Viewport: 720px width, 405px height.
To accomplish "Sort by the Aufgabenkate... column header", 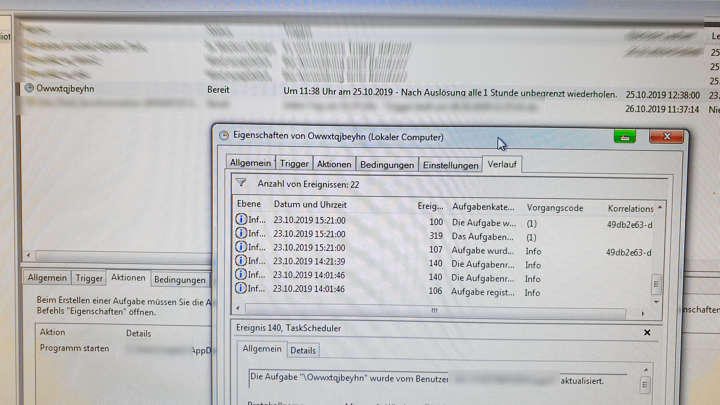I will (x=483, y=207).
